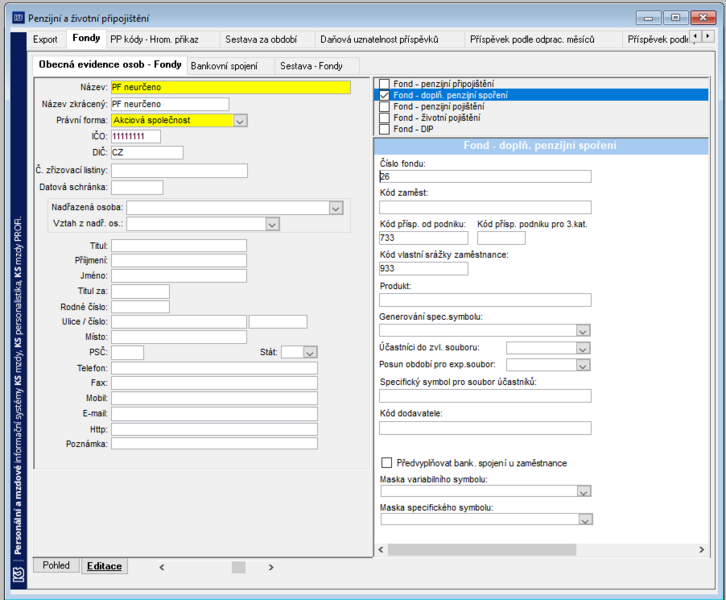Click Kód vlastní srážky zaměstnance field
Image resolution: width=726 pixels, height=600 pixels.
[423, 269]
